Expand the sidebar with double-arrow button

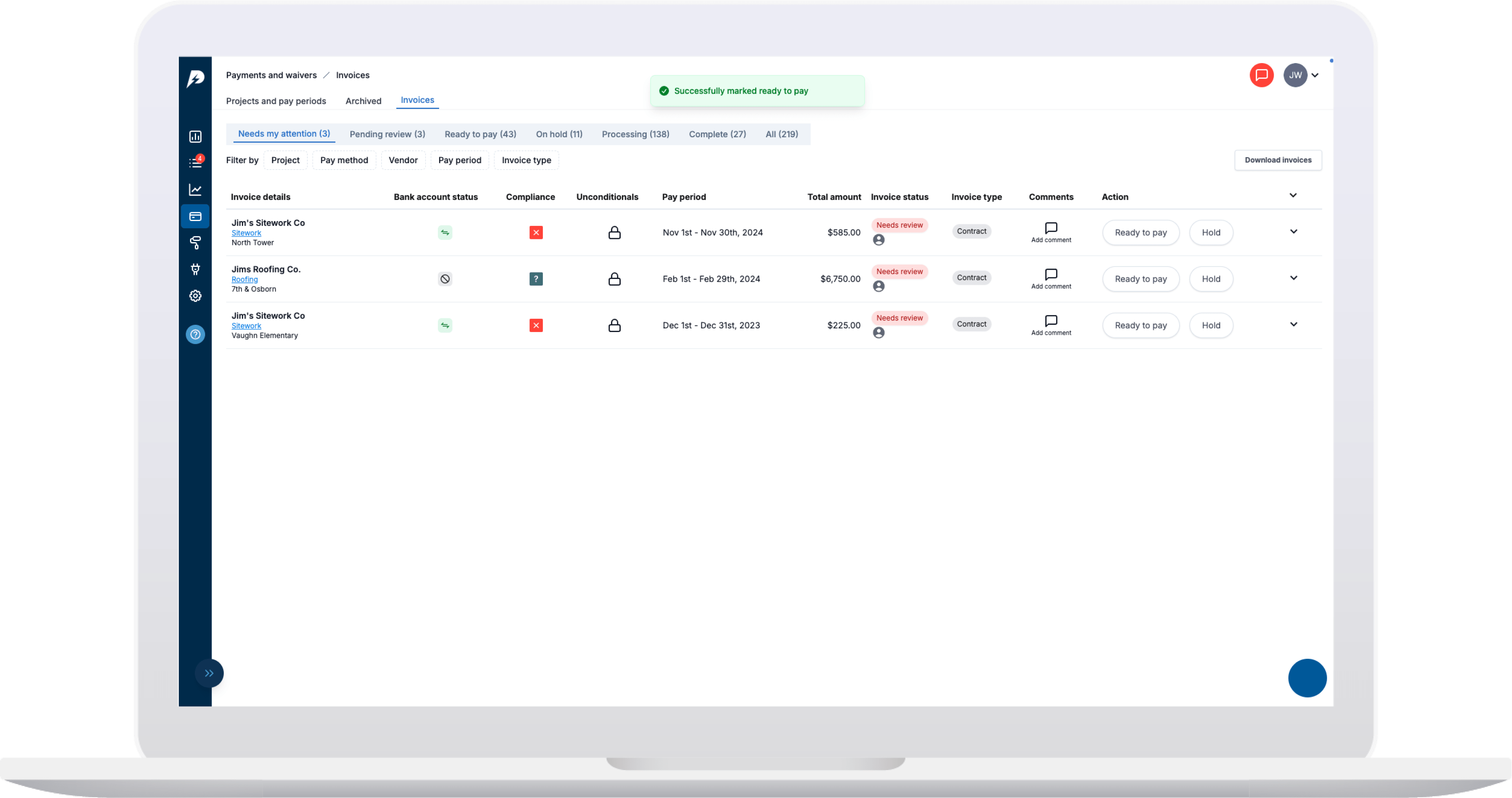pyautogui.click(x=209, y=673)
